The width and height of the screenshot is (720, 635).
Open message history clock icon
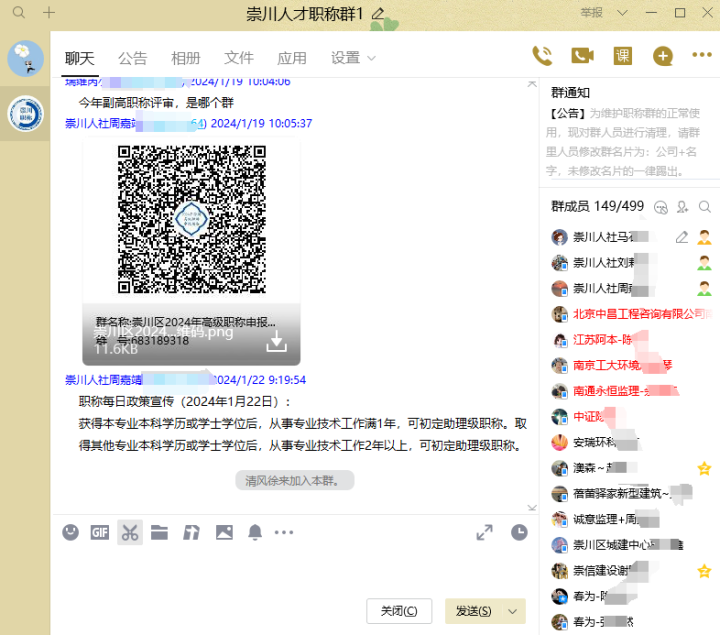pyautogui.click(x=519, y=532)
